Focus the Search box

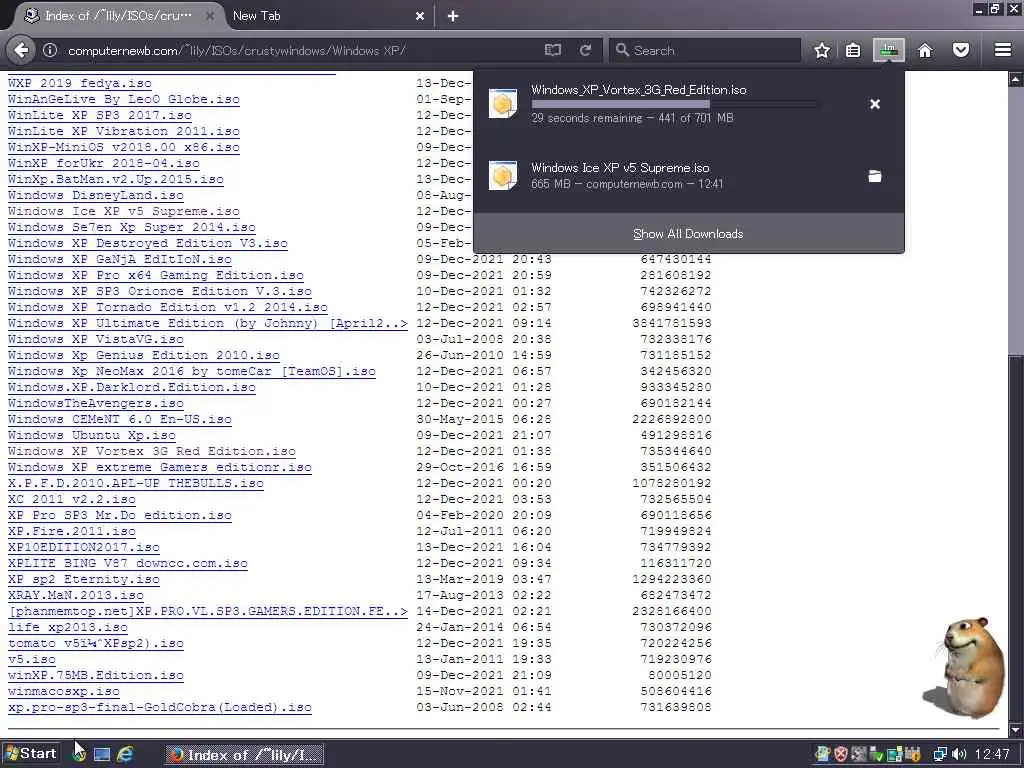[x=705, y=50]
